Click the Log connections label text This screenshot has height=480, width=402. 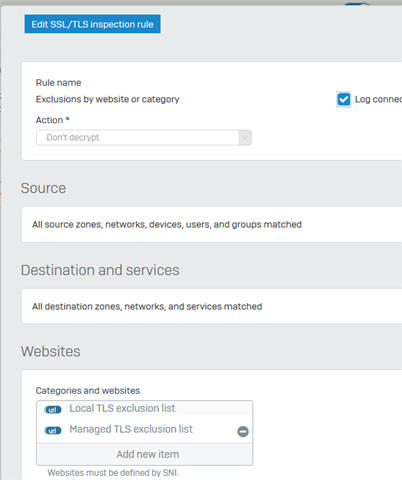[378, 99]
